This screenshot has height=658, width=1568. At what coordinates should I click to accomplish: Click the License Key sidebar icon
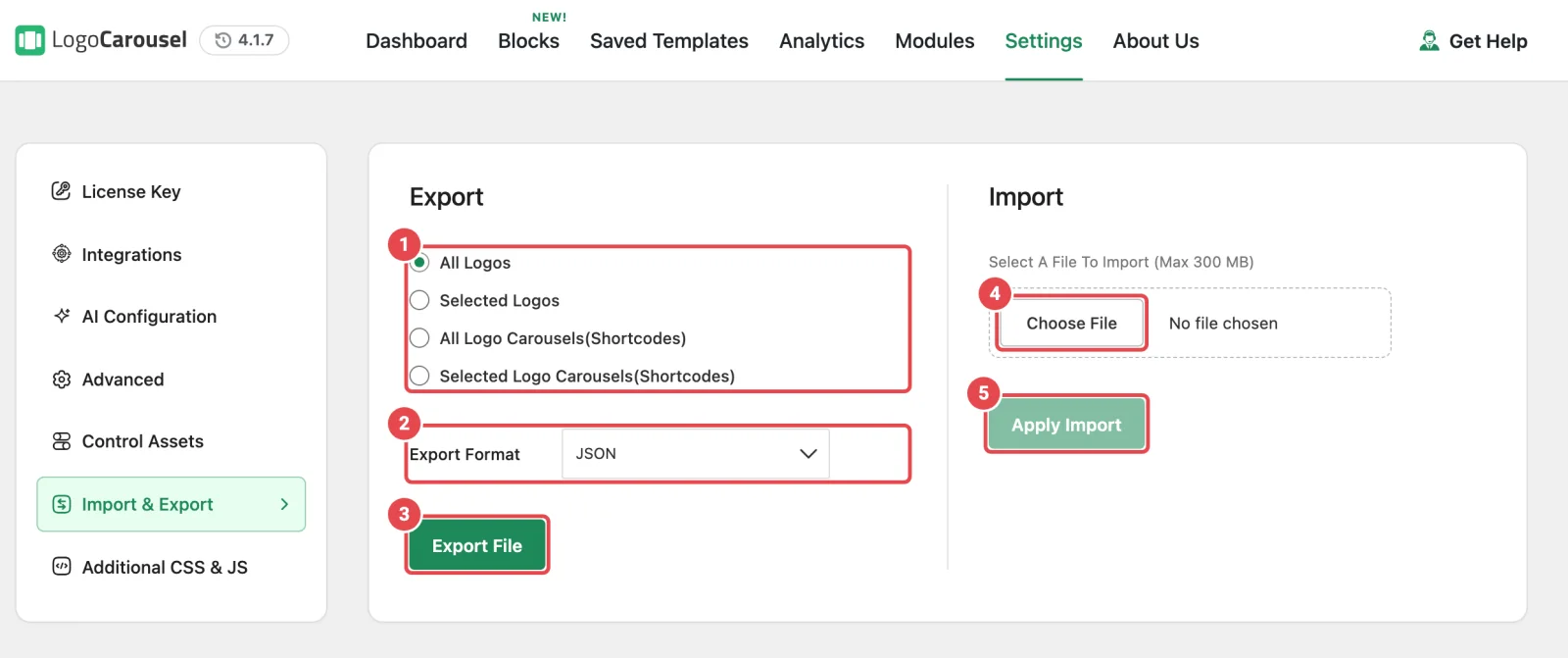[62, 191]
